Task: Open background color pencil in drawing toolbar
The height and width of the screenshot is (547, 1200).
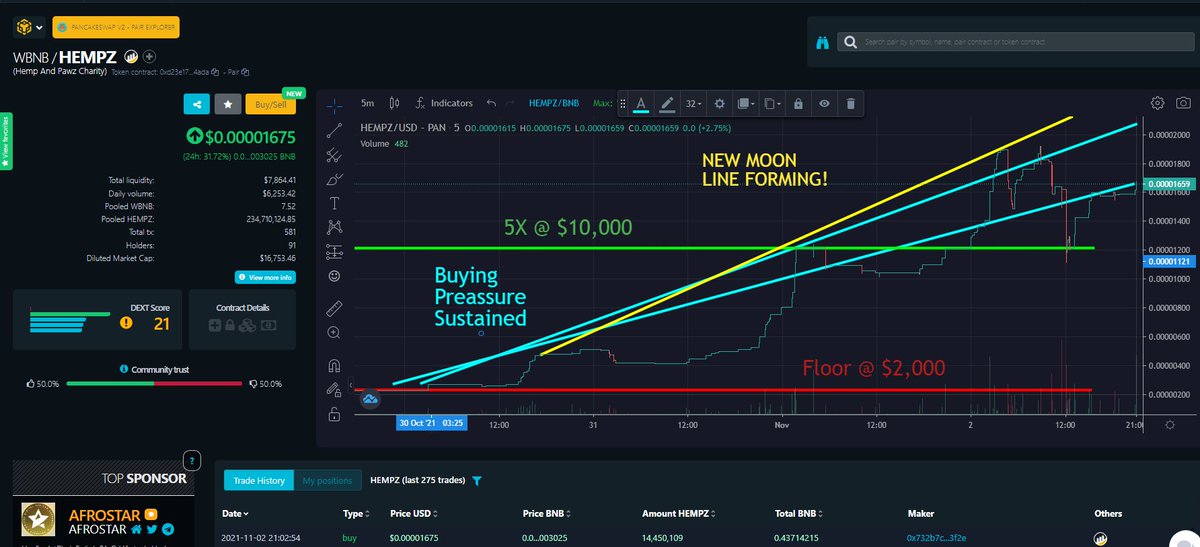Action: point(667,104)
